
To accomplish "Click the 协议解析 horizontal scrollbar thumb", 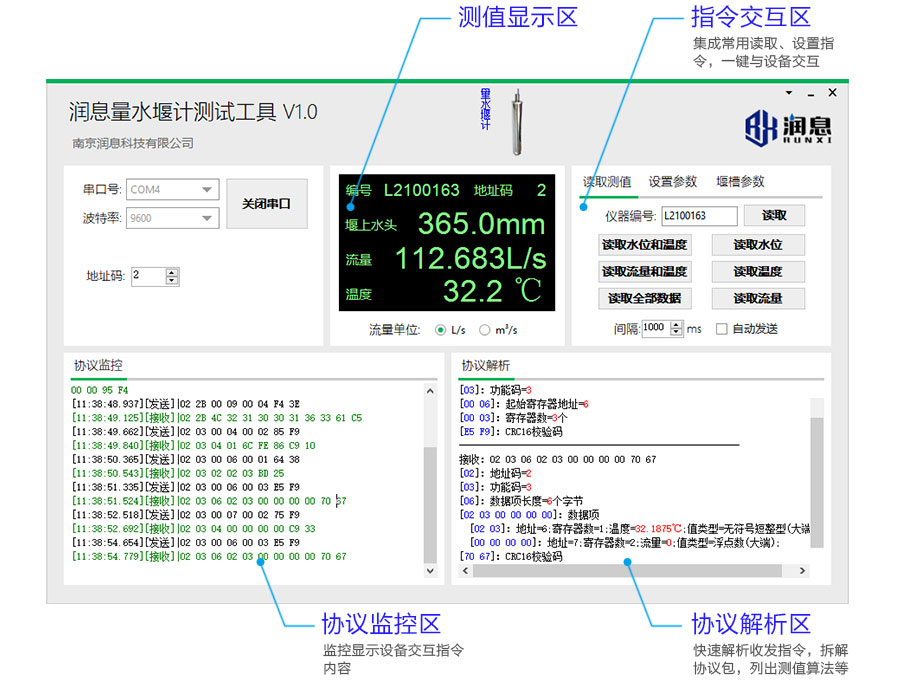I will (627, 571).
